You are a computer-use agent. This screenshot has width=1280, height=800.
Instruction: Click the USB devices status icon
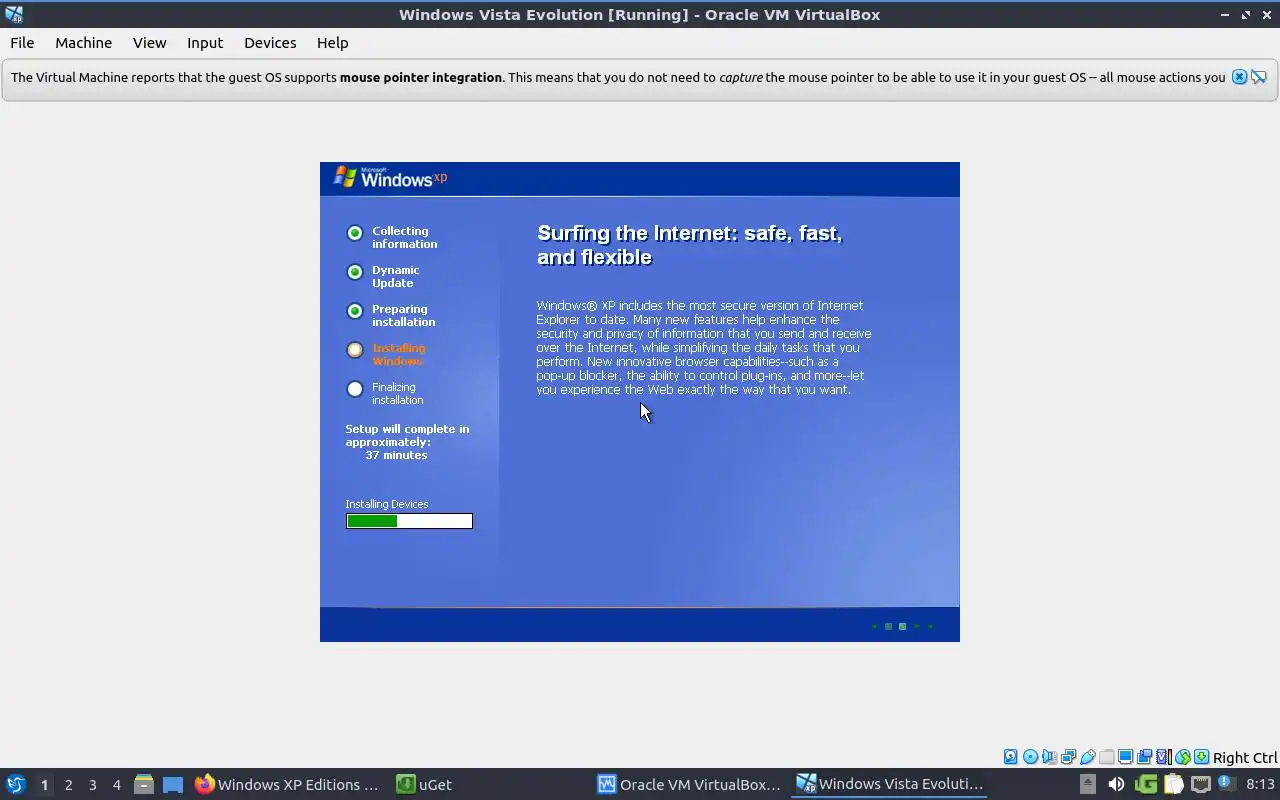coord(1087,757)
